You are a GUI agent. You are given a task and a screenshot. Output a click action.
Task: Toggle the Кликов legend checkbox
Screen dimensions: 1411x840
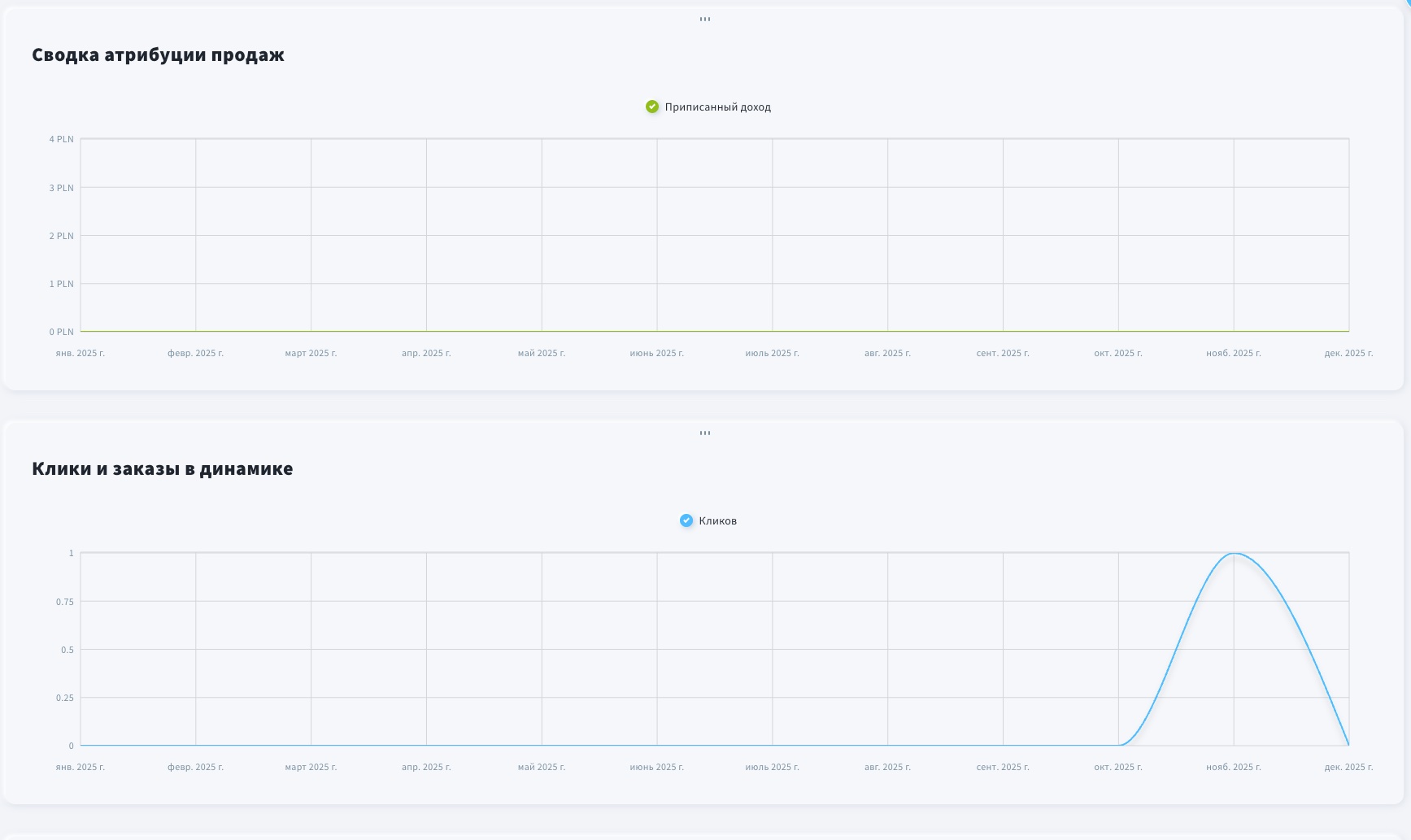[686, 520]
